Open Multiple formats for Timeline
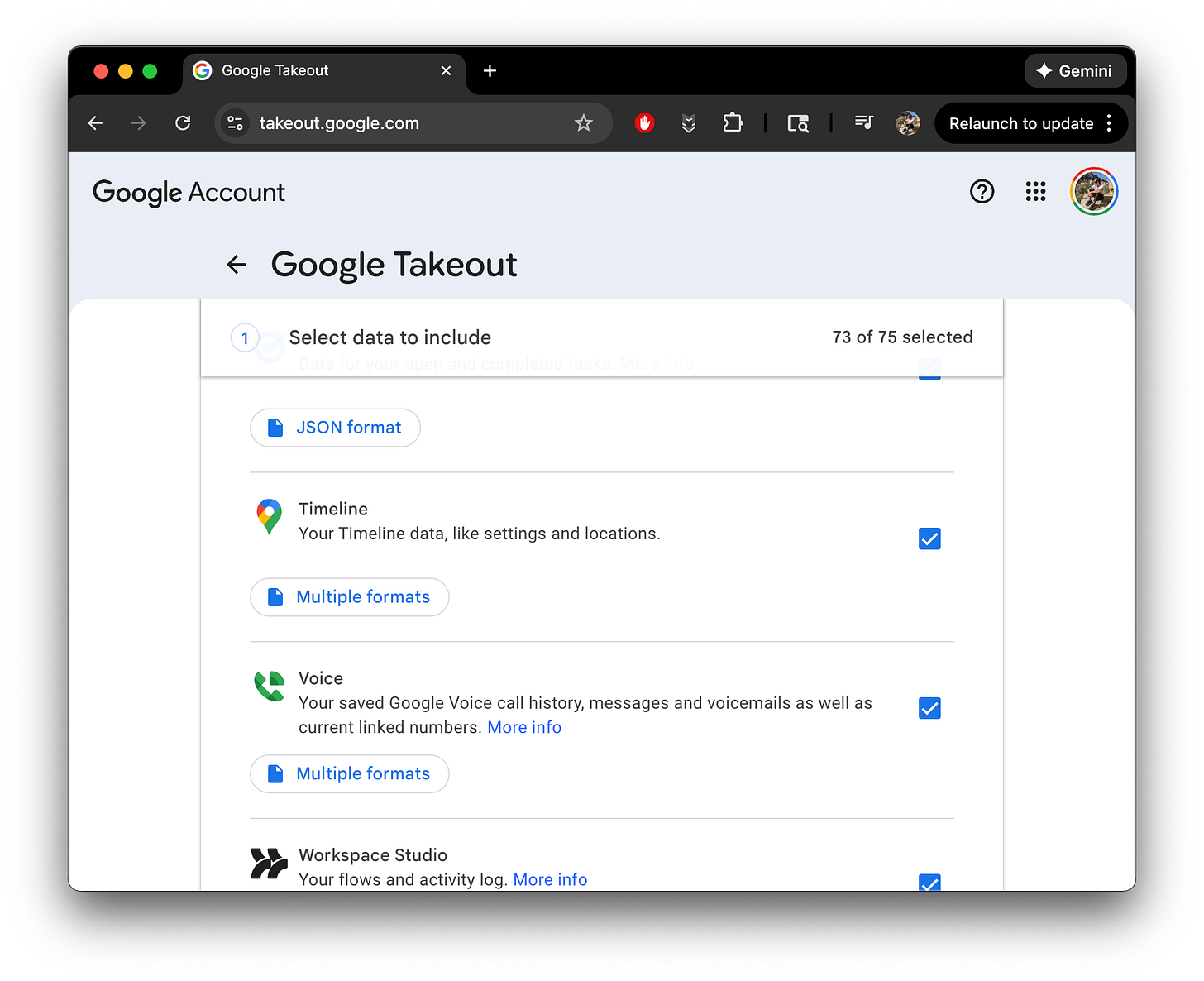Viewport: 1204px width, 981px height. [x=349, y=597]
